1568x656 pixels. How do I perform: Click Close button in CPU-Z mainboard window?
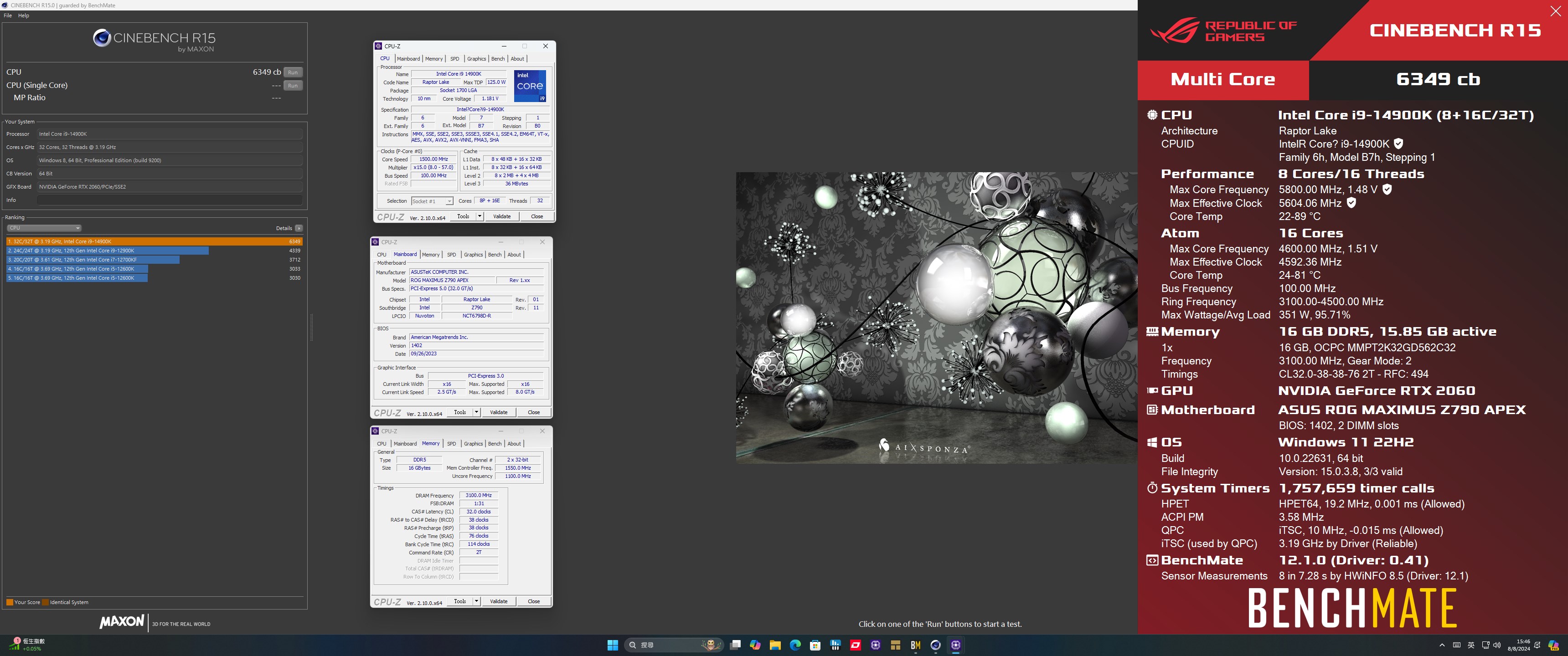pos(534,412)
